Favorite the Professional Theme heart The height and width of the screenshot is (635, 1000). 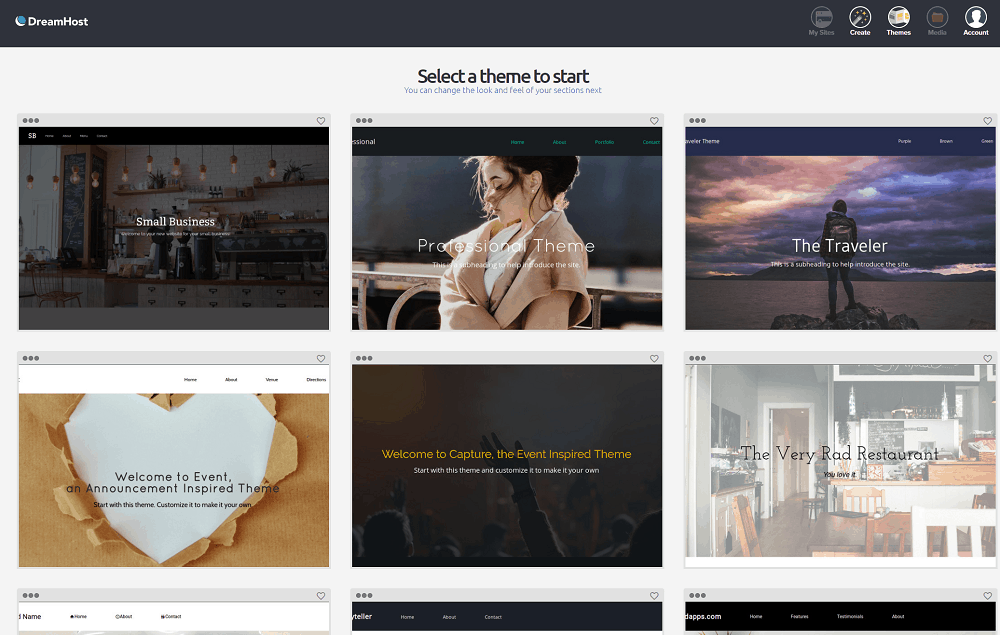click(x=654, y=120)
